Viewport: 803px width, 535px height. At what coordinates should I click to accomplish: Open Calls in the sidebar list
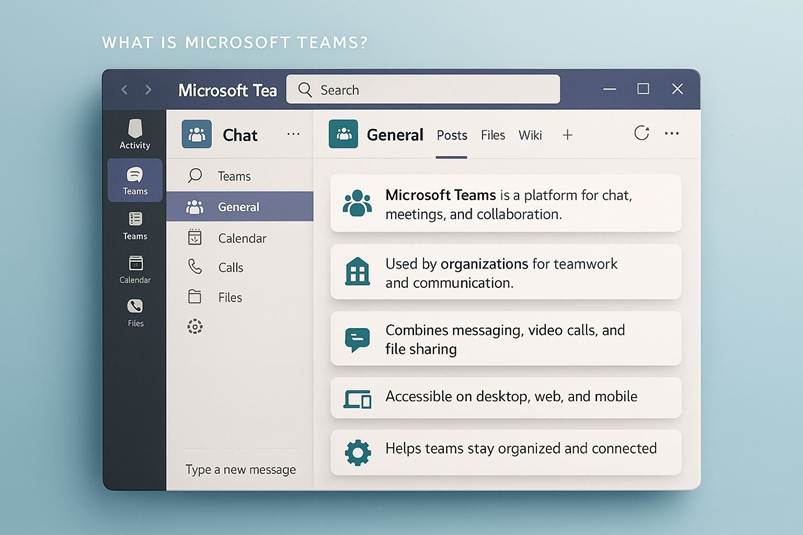tap(230, 267)
